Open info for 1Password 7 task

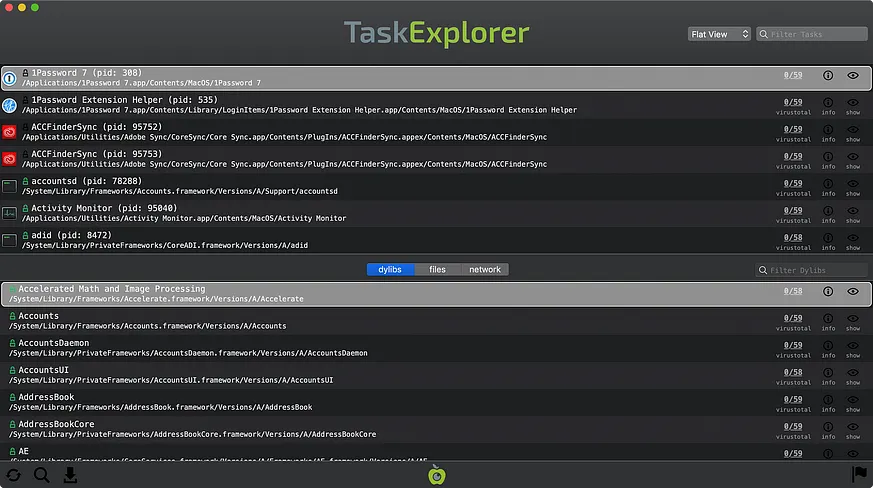pos(828,75)
